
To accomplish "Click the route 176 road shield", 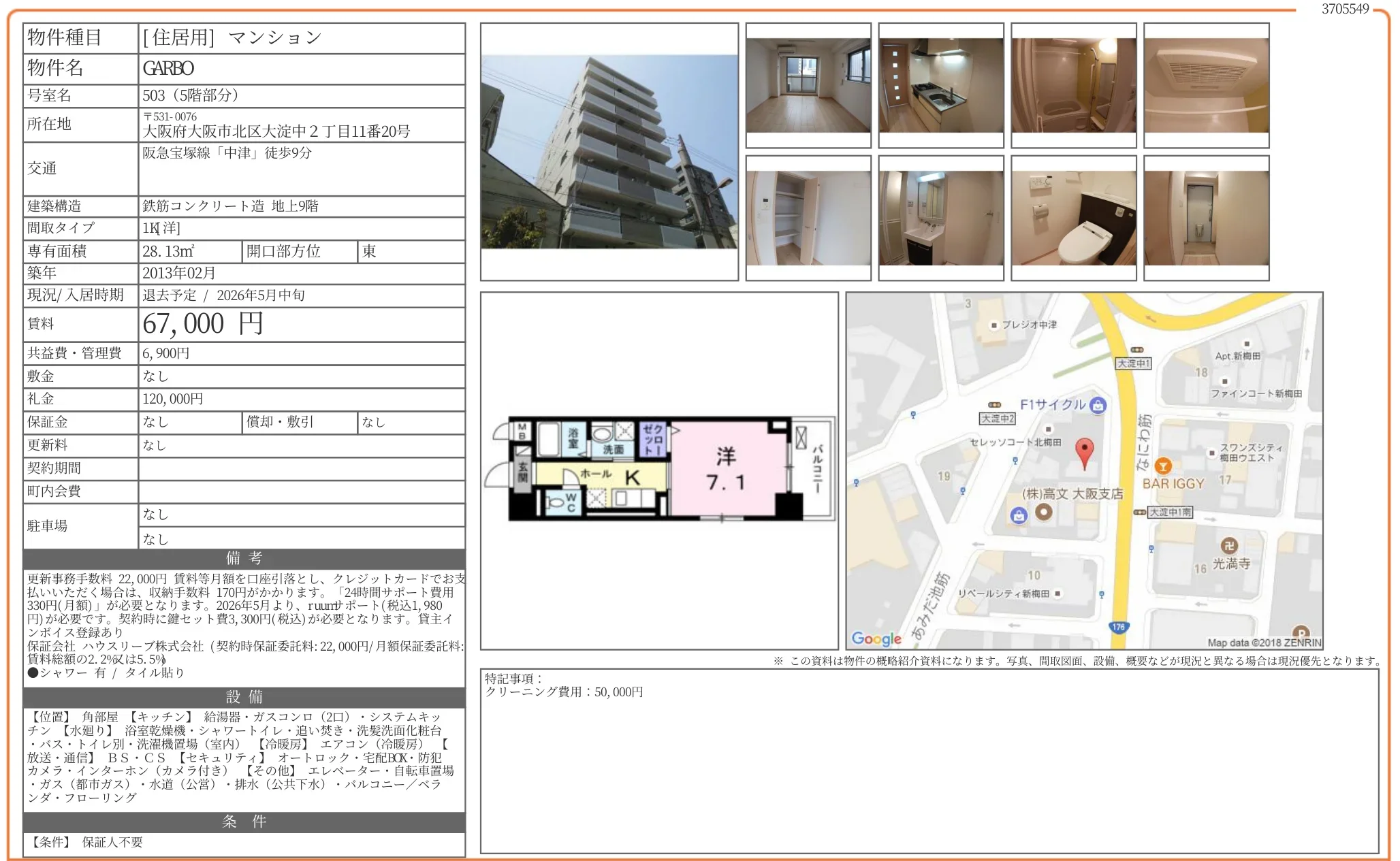I will click(x=1118, y=627).
